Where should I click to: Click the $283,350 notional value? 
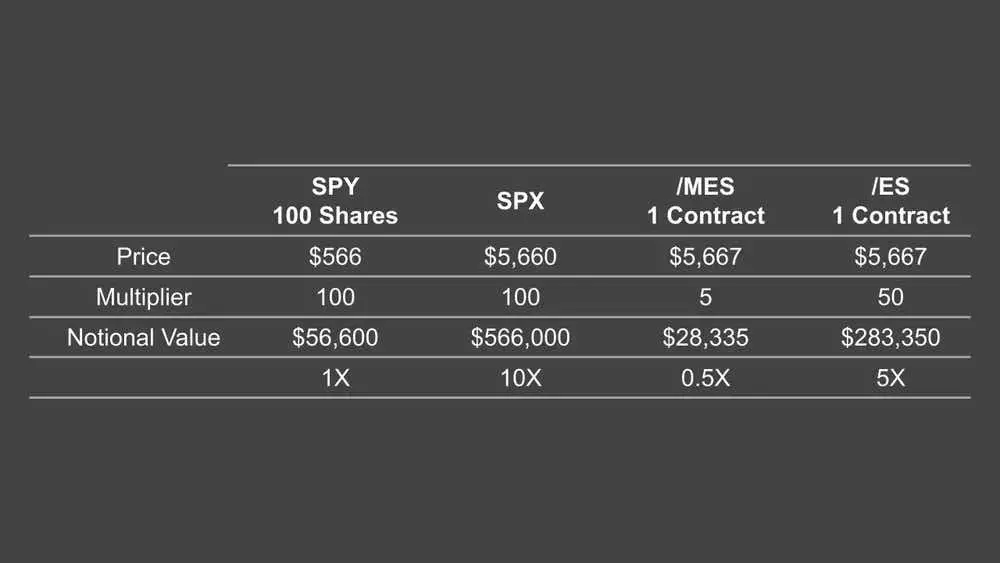(x=890, y=337)
